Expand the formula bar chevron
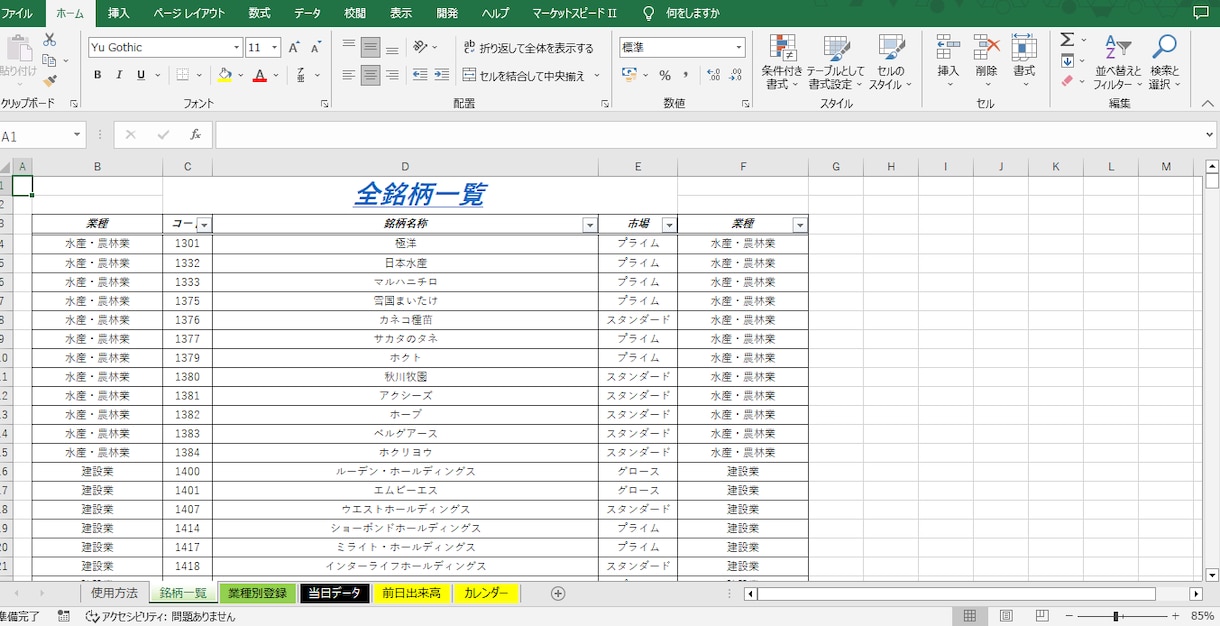1220x626 pixels. (x=1209, y=134)
